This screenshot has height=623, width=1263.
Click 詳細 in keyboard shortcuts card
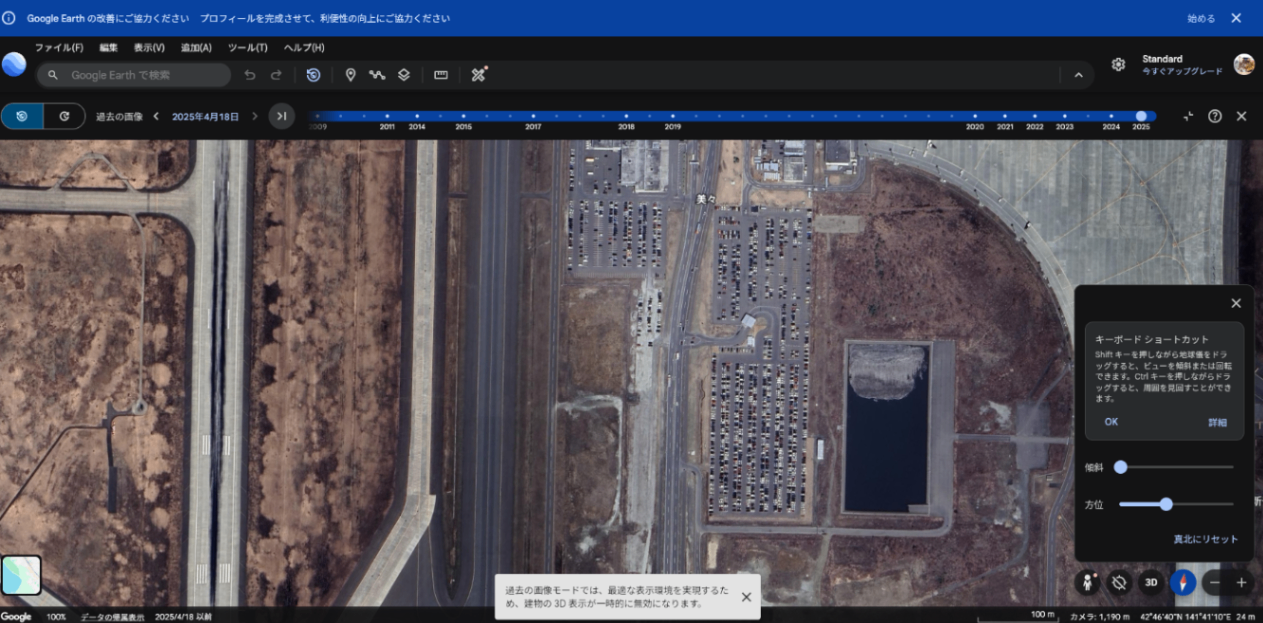(1217, 422)
